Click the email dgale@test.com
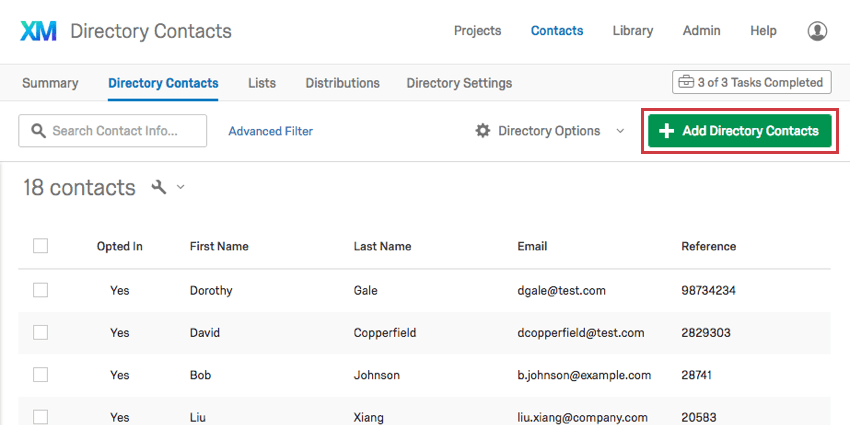The height and width of the screenshot is (425, 850). (x=562, y=291)
